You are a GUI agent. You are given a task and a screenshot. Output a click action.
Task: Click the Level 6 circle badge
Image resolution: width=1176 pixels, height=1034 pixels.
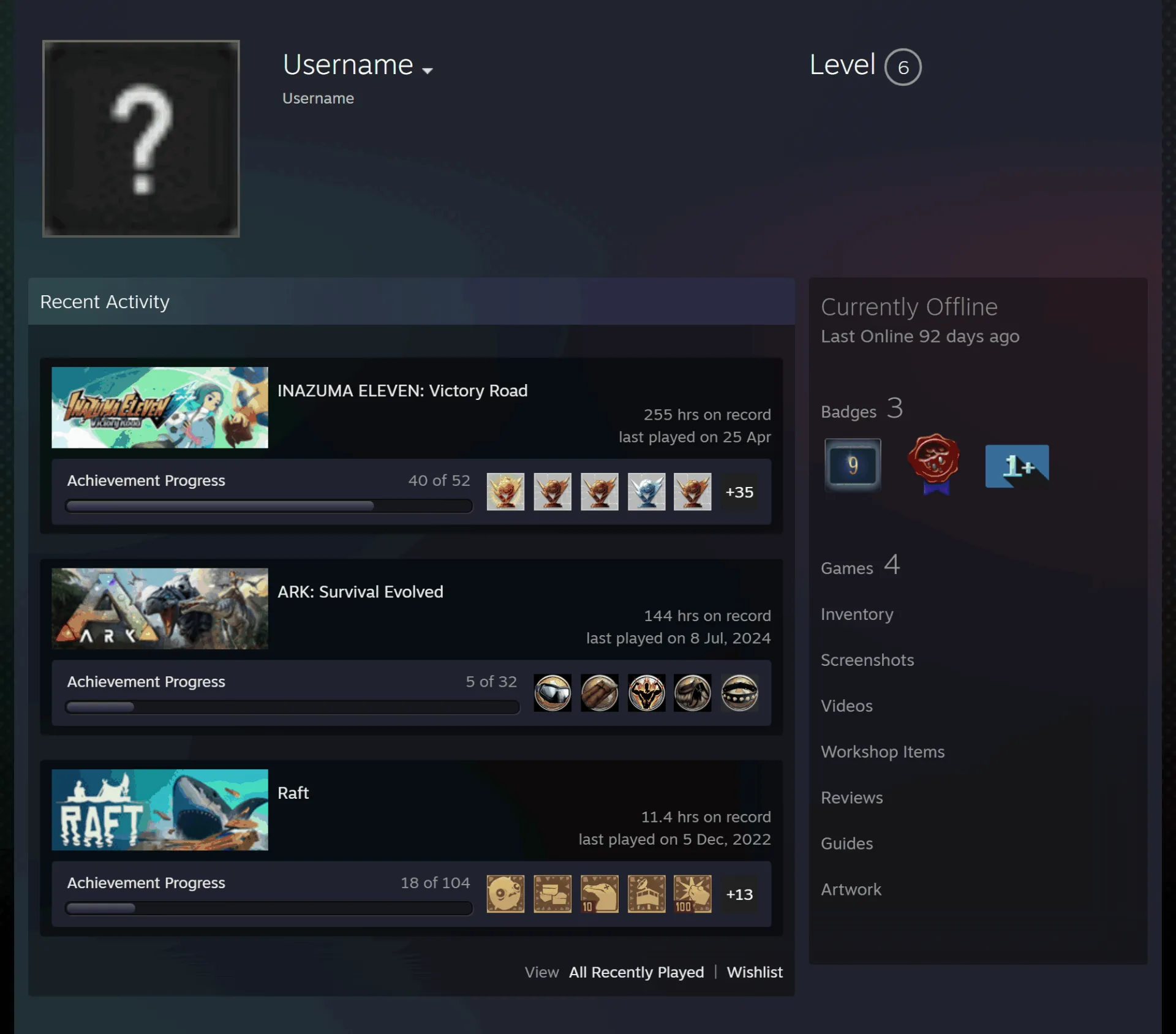point(903,67)
